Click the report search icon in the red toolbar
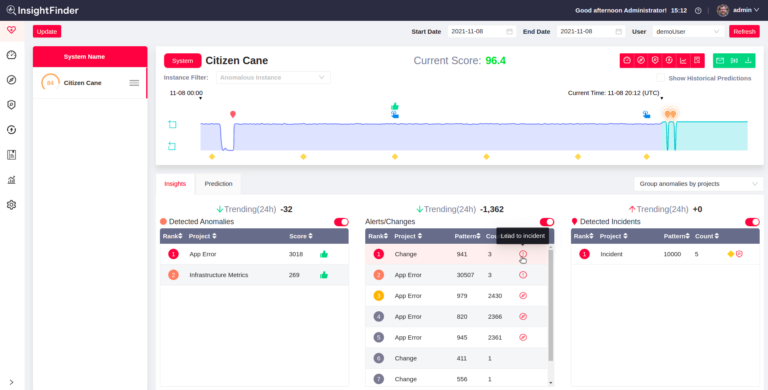 [697, 61]
